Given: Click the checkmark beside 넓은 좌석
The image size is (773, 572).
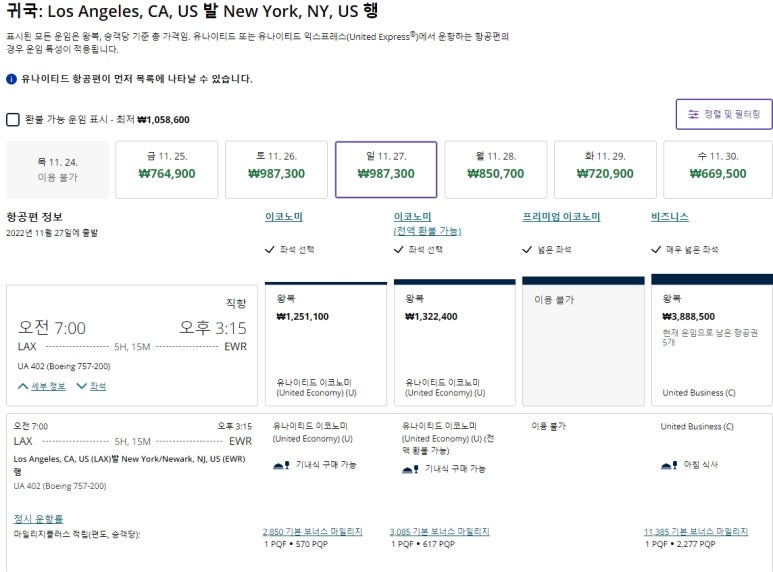Looking at the screenshot, I should (527, 250).
